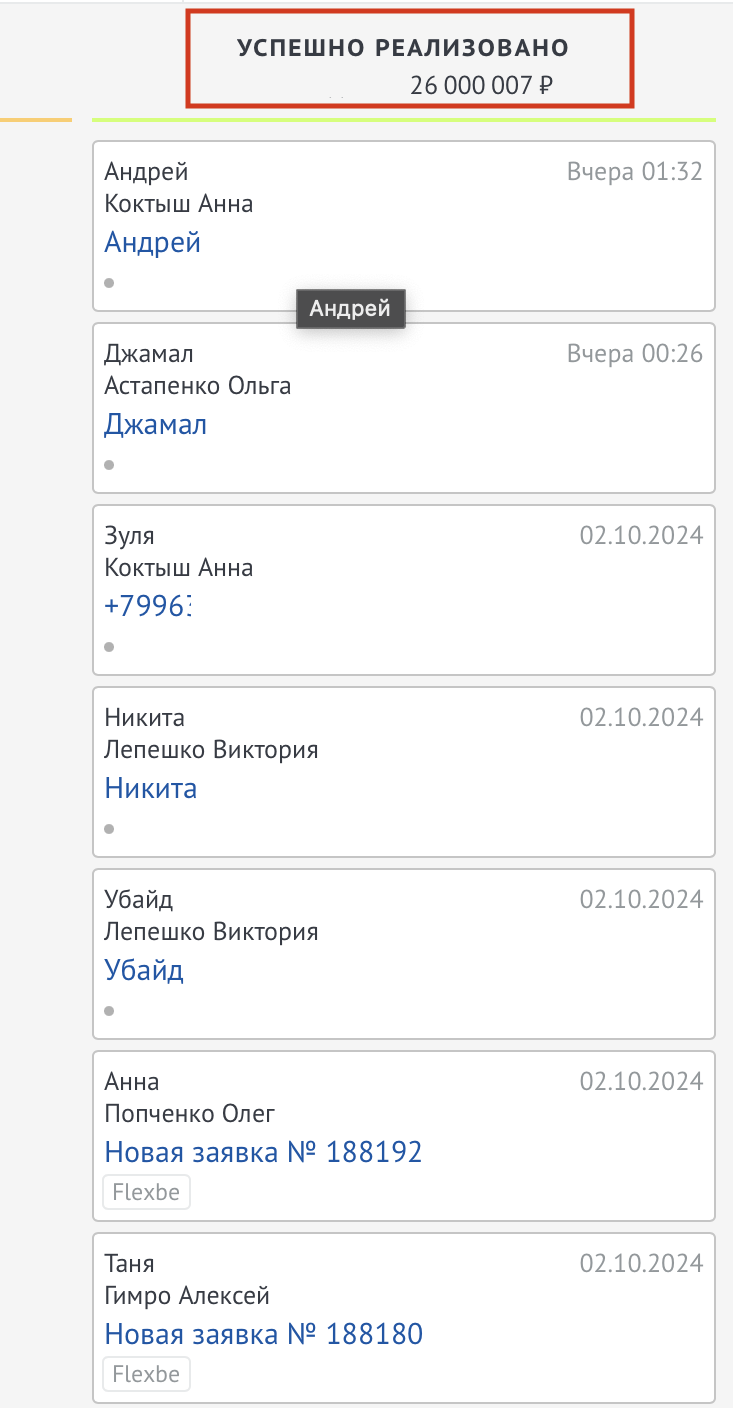The height and width of the screenshot is (1408, 733).
Task: Click contact name Гимро Алексей
Action: coord(187,1296)
